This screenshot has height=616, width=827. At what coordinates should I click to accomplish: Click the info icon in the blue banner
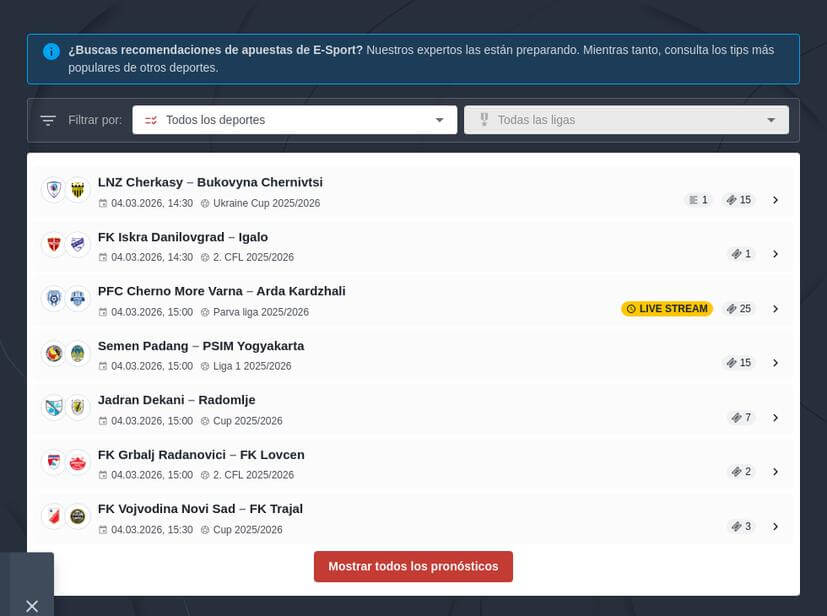pos(51,51)
